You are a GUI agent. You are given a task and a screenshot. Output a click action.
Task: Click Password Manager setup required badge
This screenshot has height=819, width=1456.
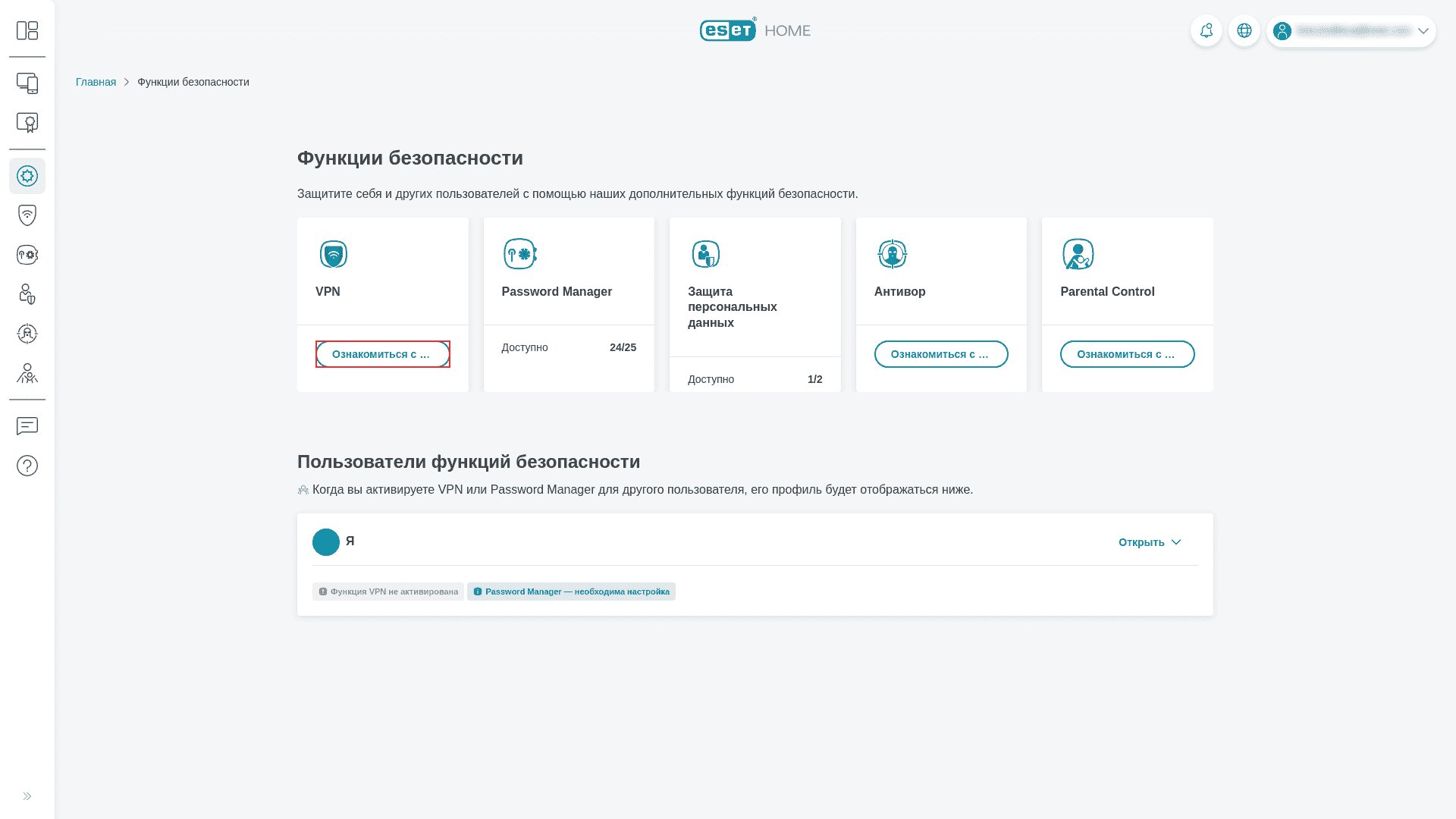(571, 591)
